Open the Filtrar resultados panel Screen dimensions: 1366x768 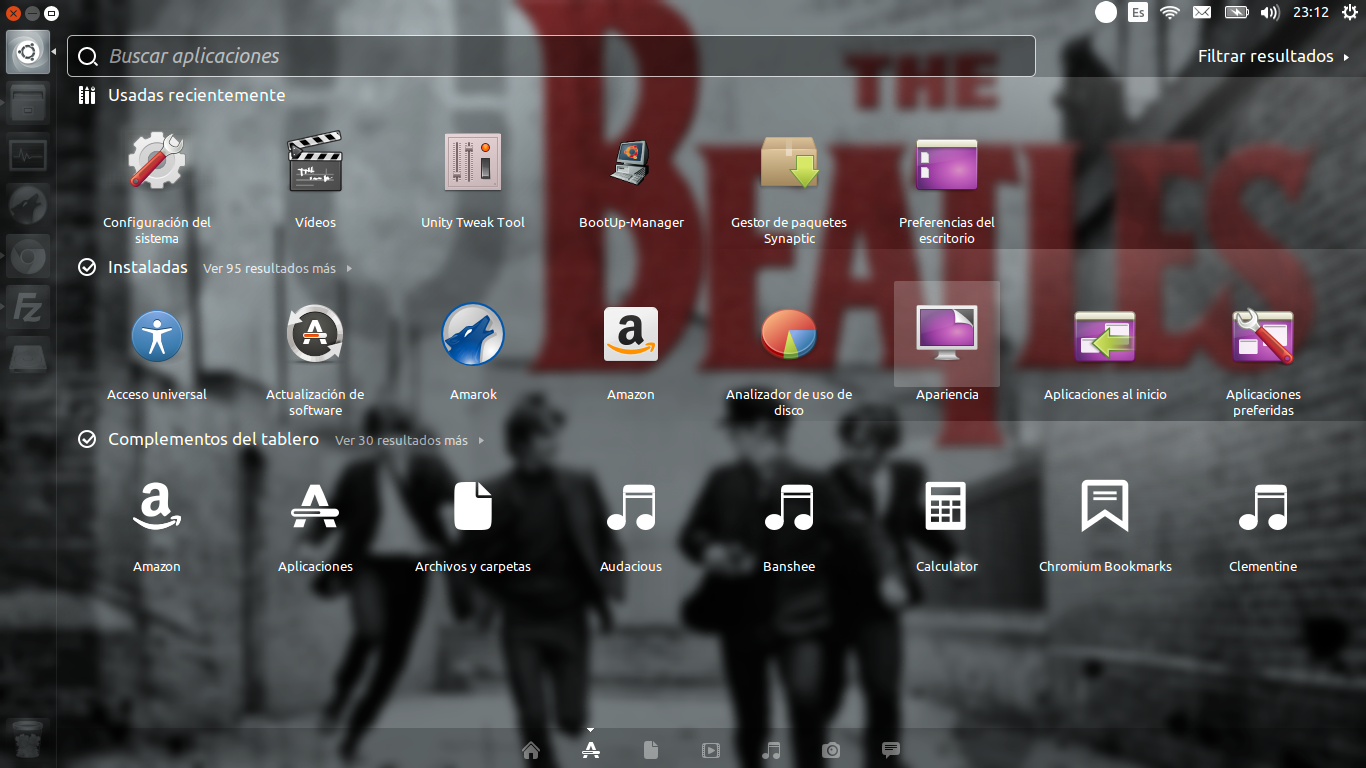[1267, 56]
